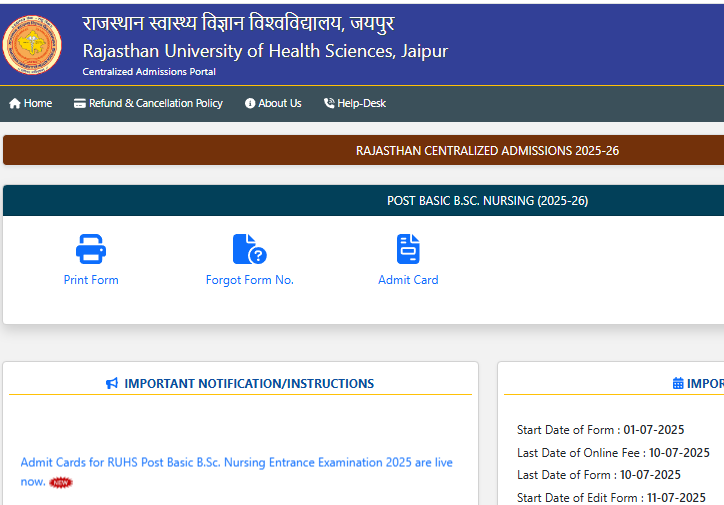Click Rajasthan University of Health Sciences title
The height and width of the screenshot is (505, 724).
coord(265,51)
